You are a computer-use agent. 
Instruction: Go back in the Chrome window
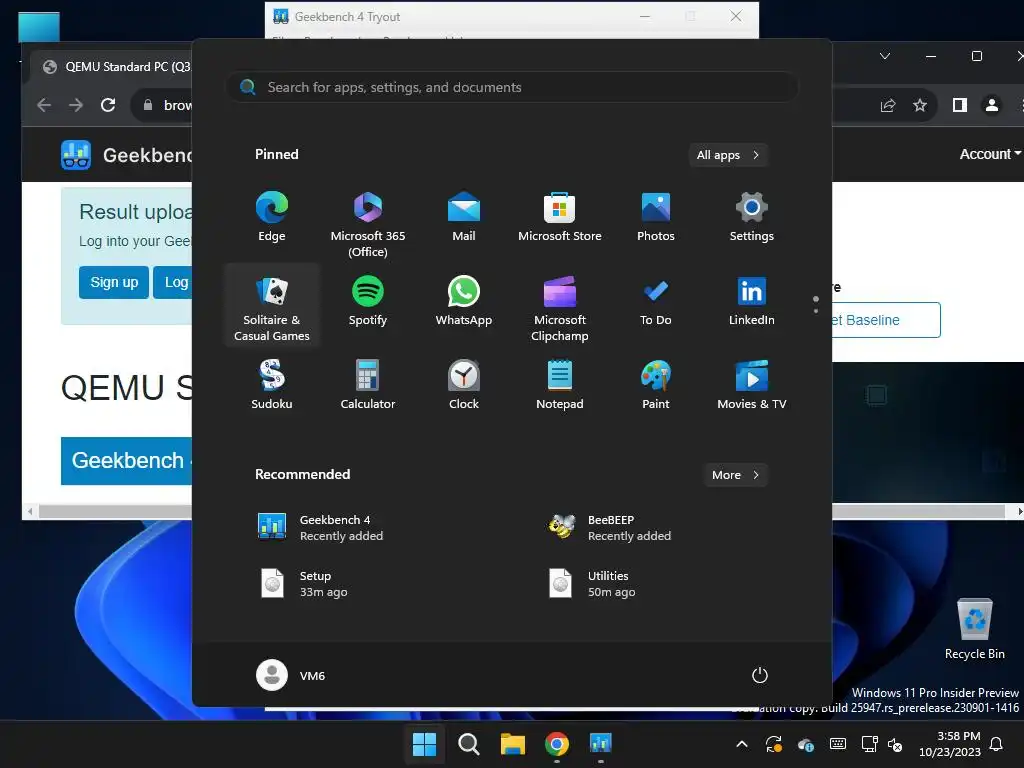tap(44, 105)
